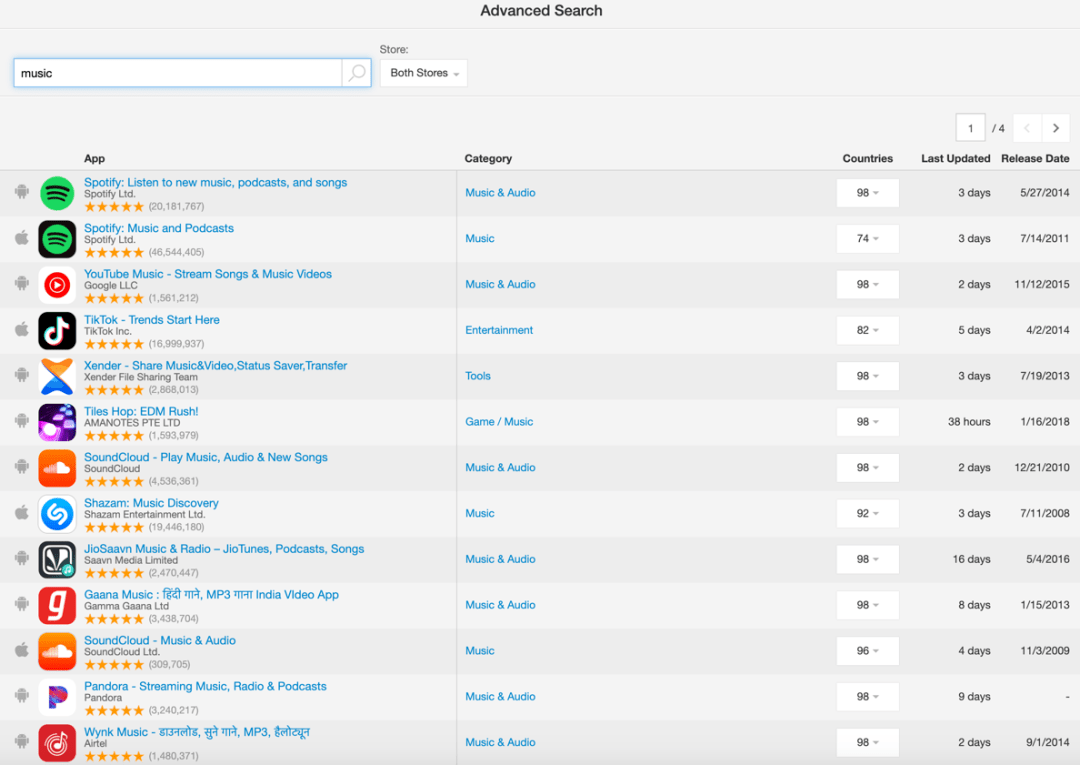Screen dimensions: 1080x765
Task: Expand countries dropdown in Tiles Hop row
Action: point(867,421)
